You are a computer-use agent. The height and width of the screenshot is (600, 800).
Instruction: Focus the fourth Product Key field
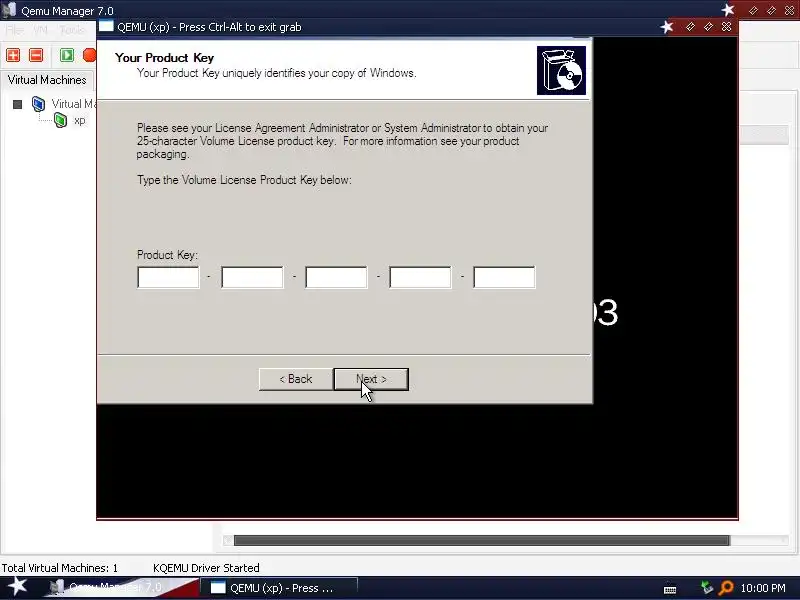point(420,277)
